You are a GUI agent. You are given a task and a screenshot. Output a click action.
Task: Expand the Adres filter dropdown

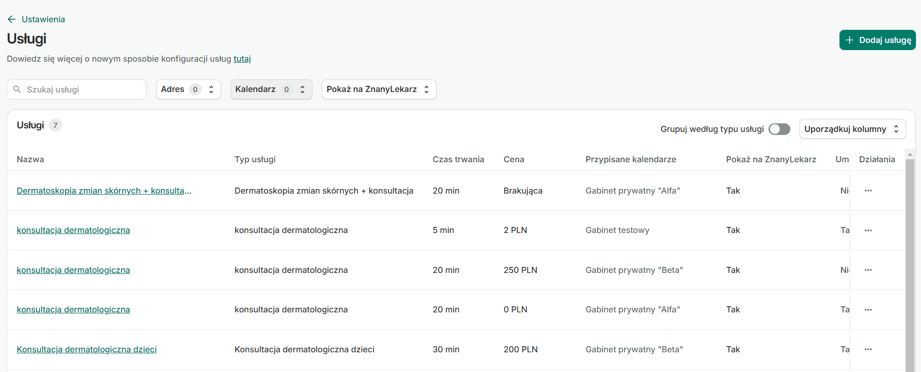pos(188,89)
